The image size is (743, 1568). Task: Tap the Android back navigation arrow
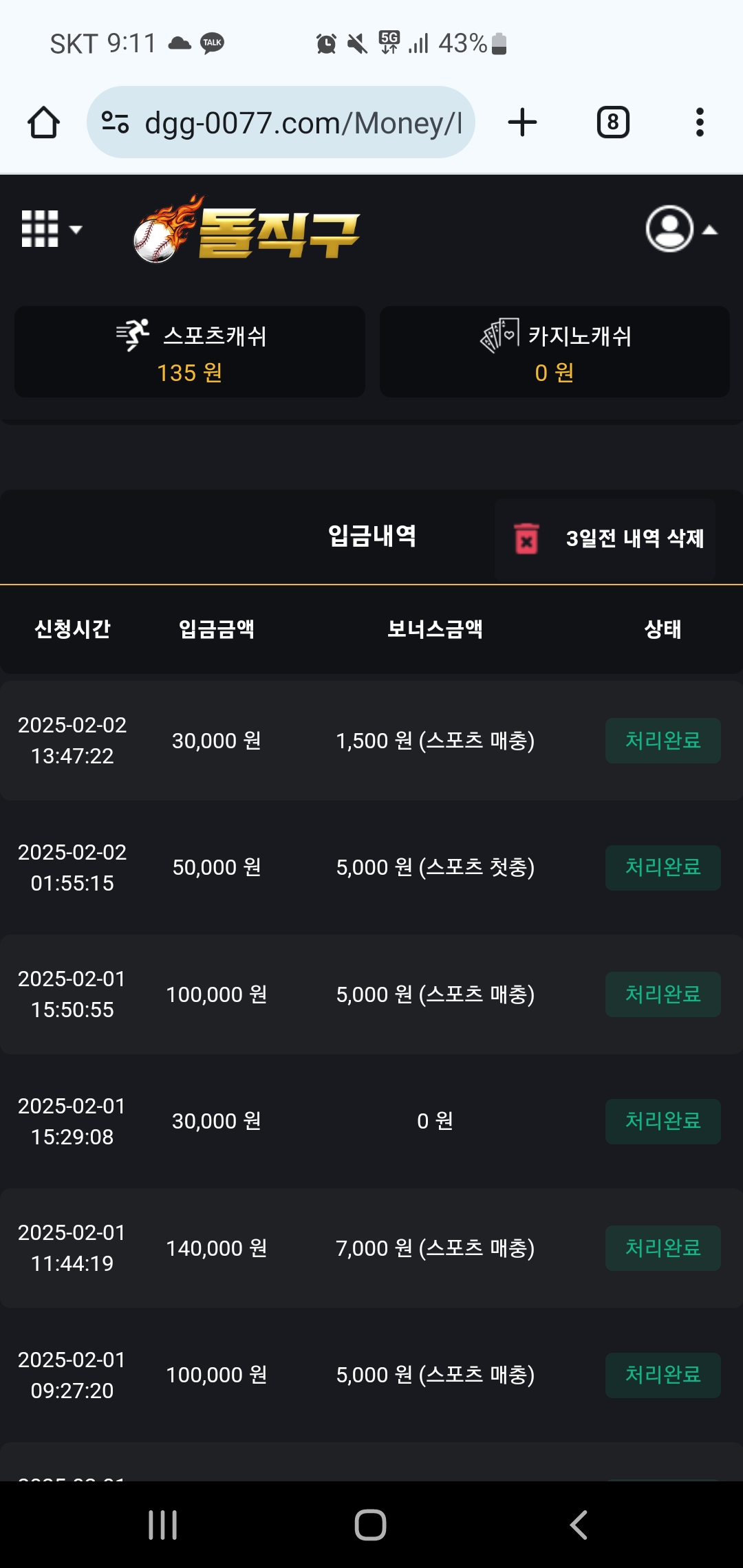pyautogui.click(x=579, y=1525)
